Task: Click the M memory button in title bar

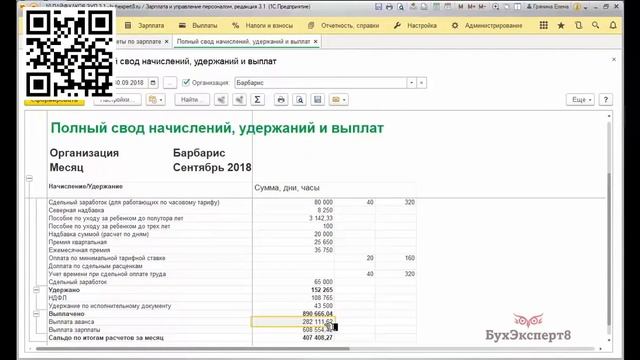Action: (x=461, y=7)
